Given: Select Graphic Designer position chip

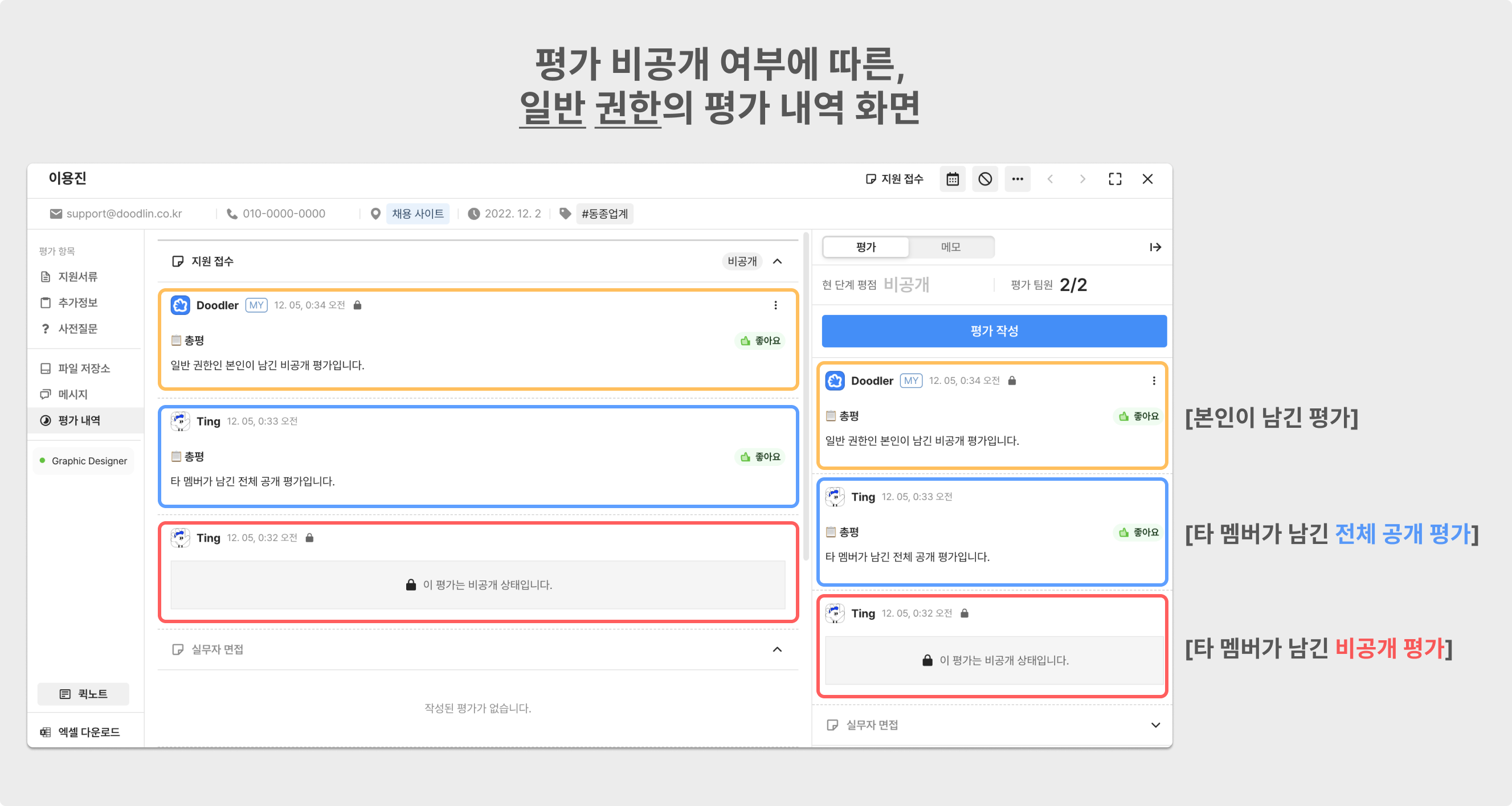Looking at the screenshot, I should click(x=83, y=461).
